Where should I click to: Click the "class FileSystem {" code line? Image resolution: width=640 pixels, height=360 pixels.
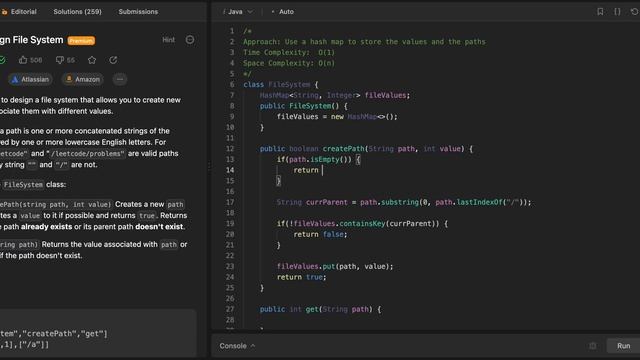(x=280, y=84)
